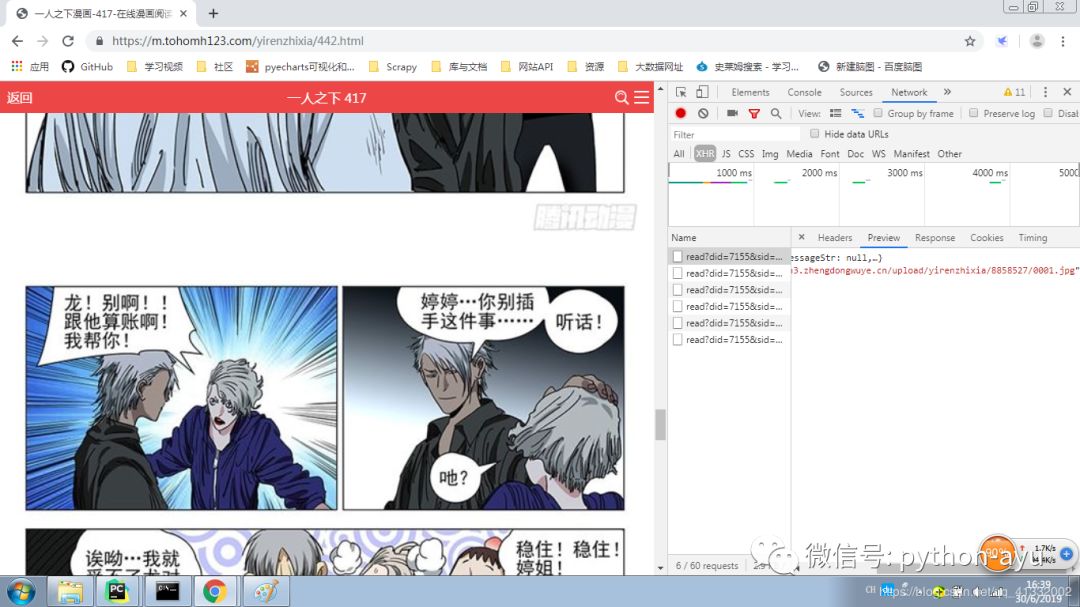Open the Chrome profile avatar
Image resolution: width=1080 pixels, height=607 pixels.
tap(1037, 41)
